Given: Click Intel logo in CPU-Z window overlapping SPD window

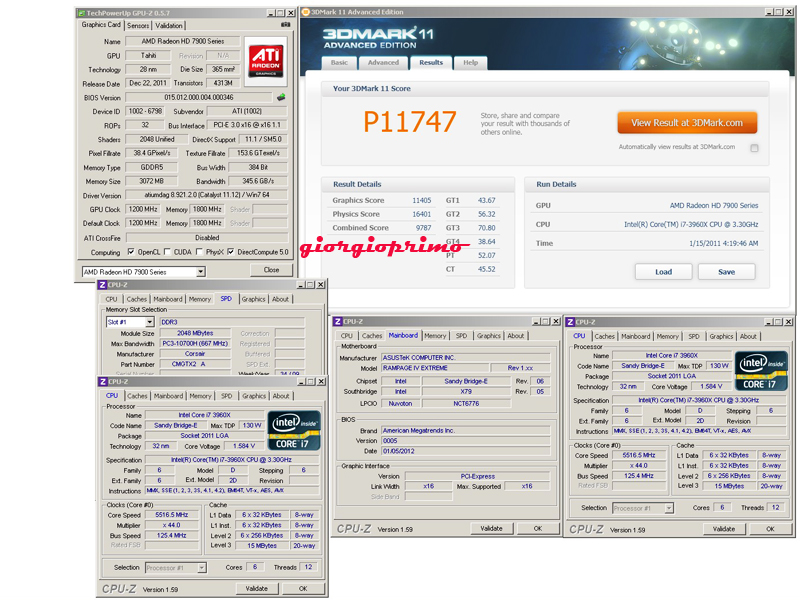Looking at the screenshot, I should coord(294,430).
